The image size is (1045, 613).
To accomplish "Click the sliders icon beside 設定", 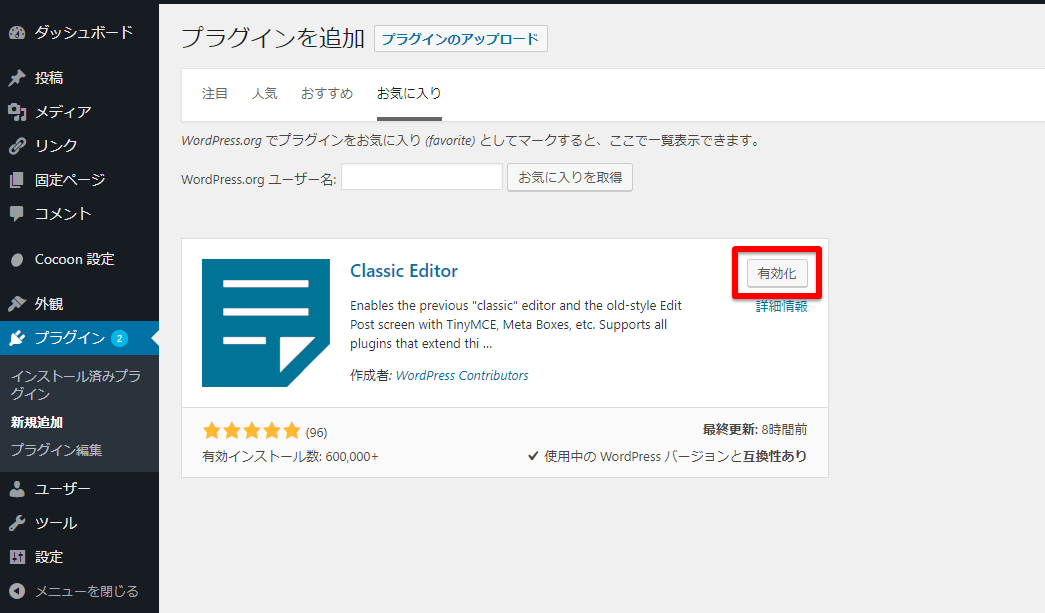I will pyautogui.click(x=17, y=557).
